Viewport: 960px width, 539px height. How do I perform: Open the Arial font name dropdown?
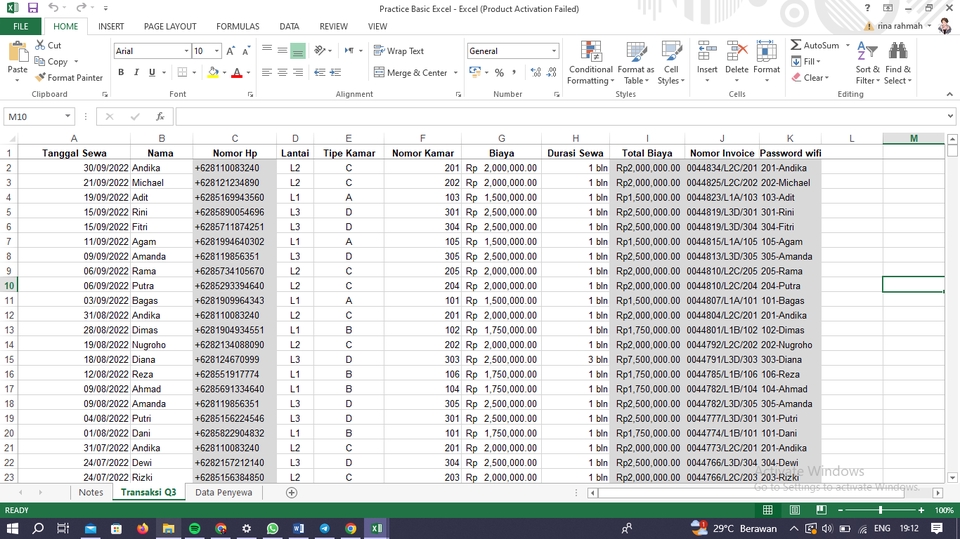pyautogui.click(x=186, y=51)
